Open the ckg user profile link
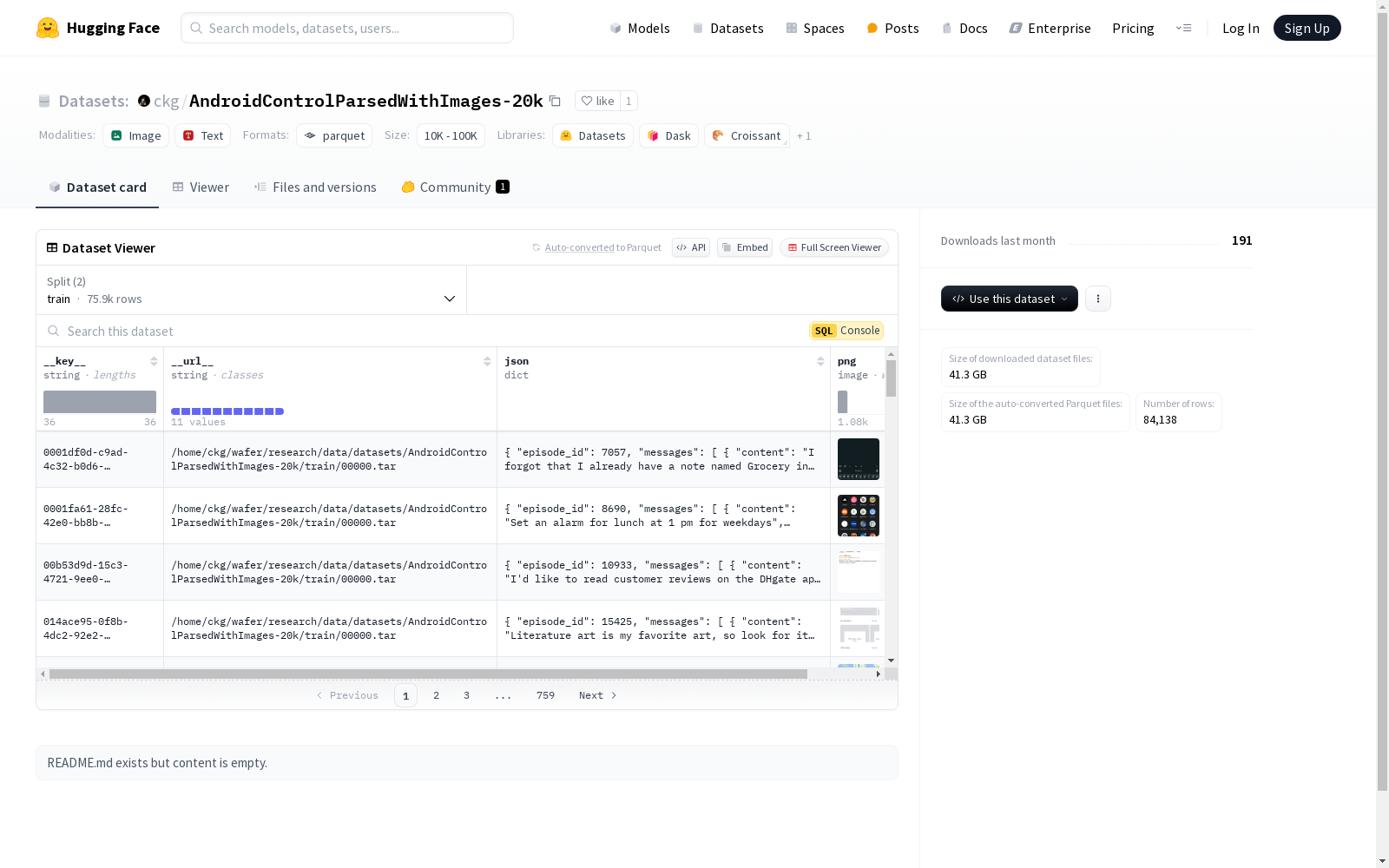The image size is (1389, 868). (x=166, y=101)
